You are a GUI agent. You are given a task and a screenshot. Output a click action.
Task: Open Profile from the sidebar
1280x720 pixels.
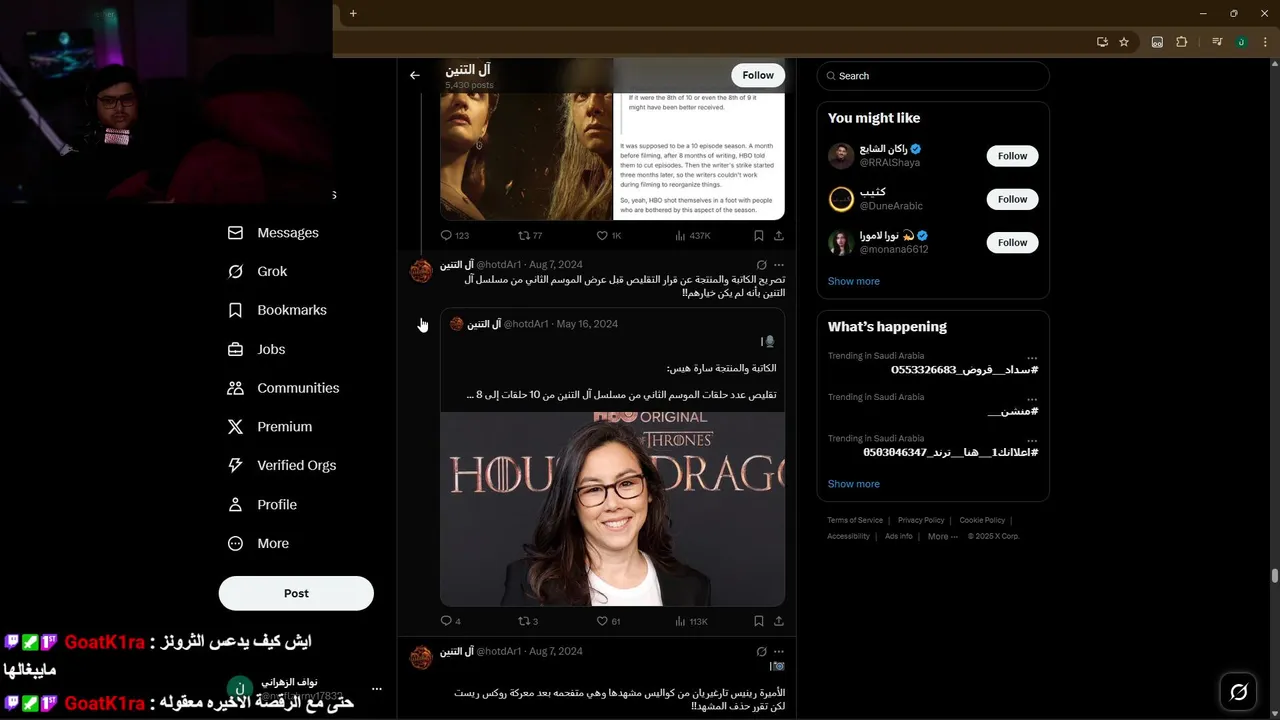[x=262, y=505]
